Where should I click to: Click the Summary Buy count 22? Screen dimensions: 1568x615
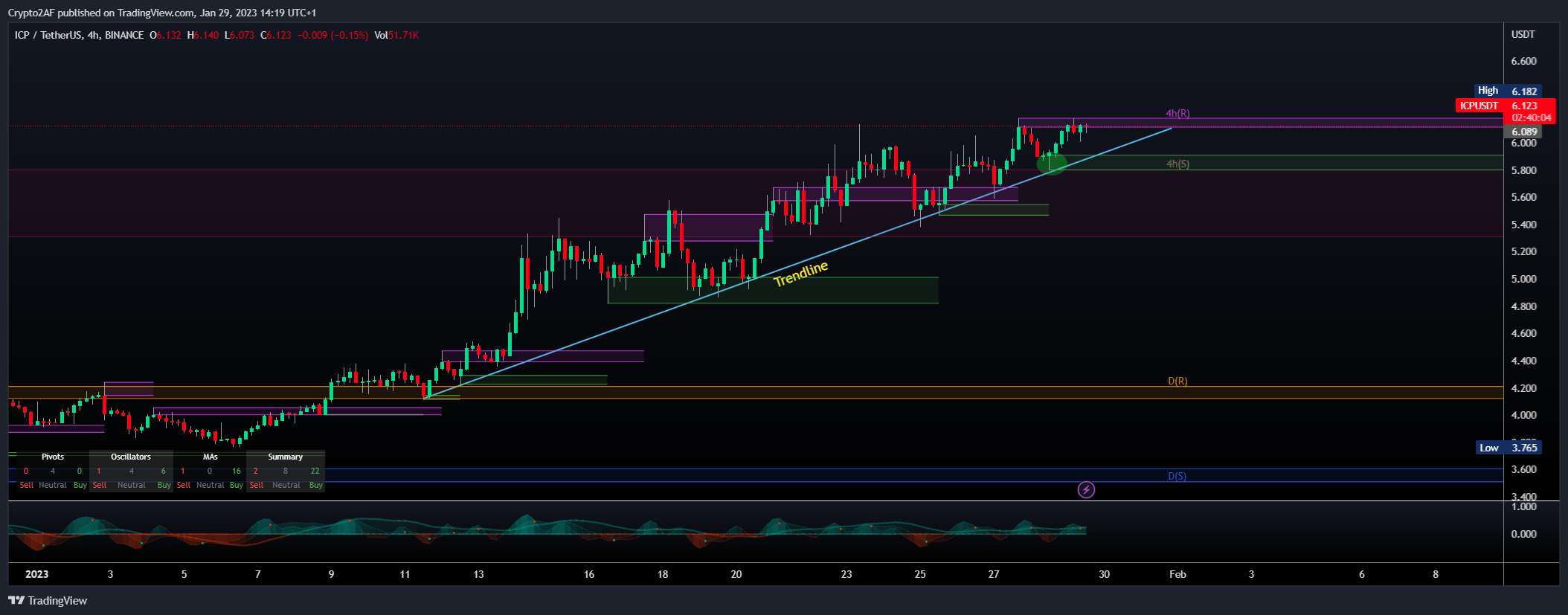tap(315, 471)
